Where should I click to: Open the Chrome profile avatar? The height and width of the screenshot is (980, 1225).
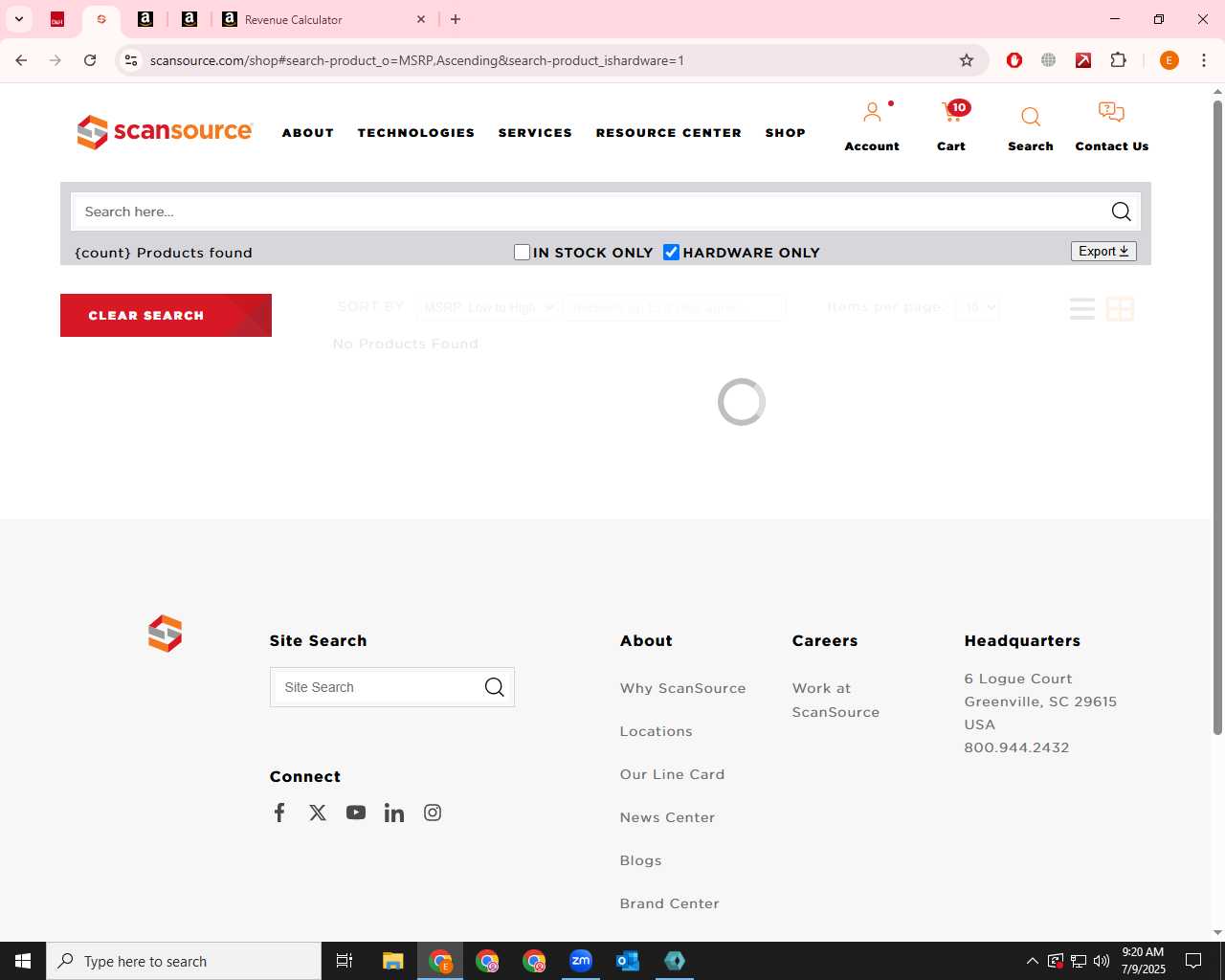tap(1169, 60)
